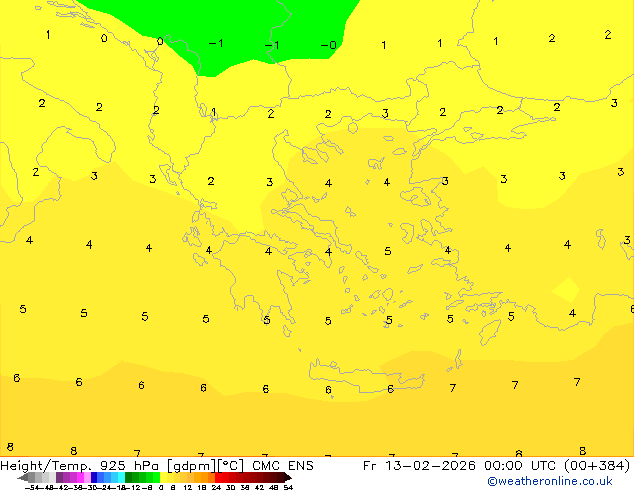634x490 pixels.
Task: Select the "(00+384)" forecast hour text
Action: [x=596, y=466]
